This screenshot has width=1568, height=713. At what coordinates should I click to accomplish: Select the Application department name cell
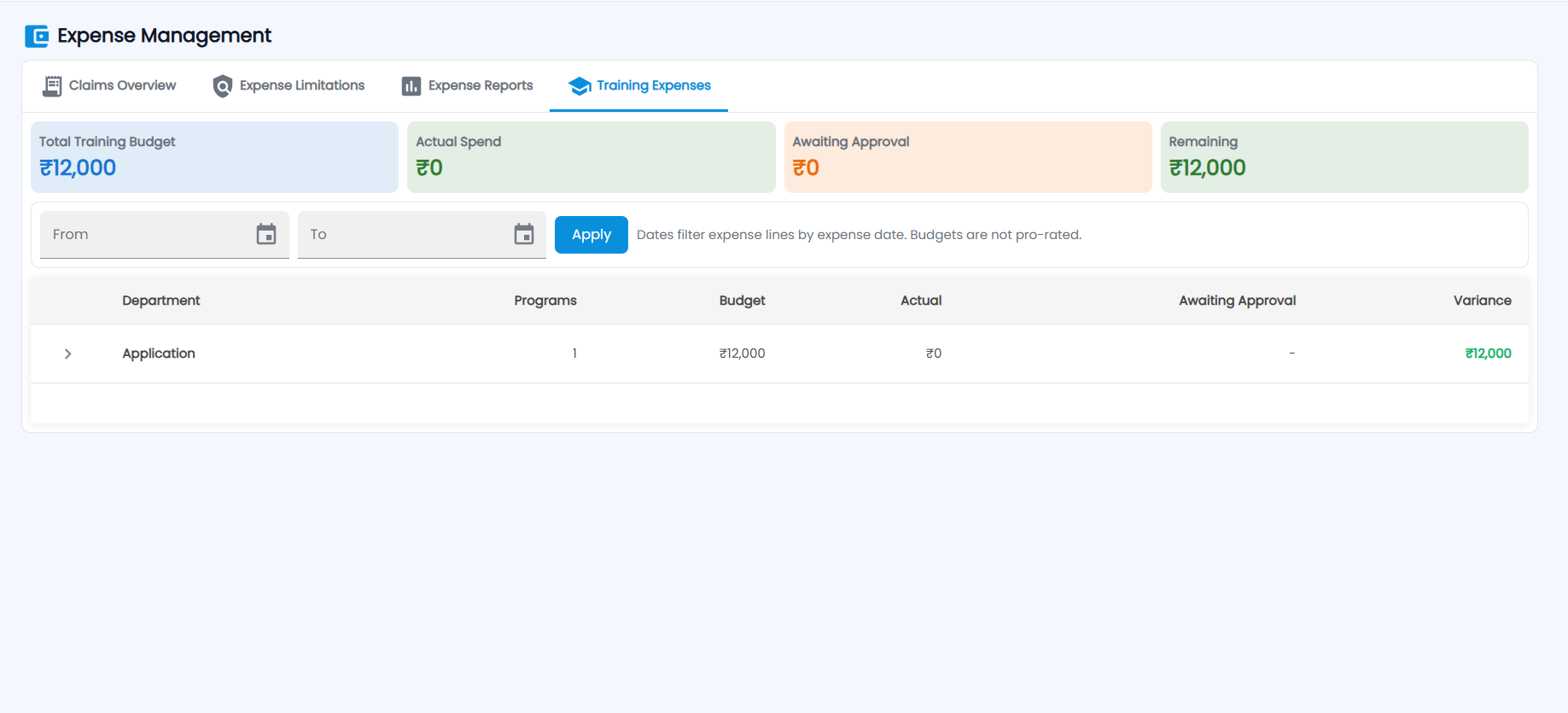pos(159,354)
